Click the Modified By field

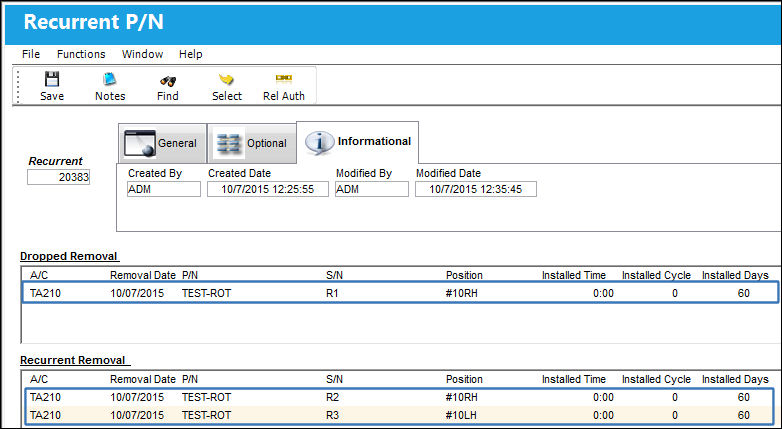tap(372, 189)
